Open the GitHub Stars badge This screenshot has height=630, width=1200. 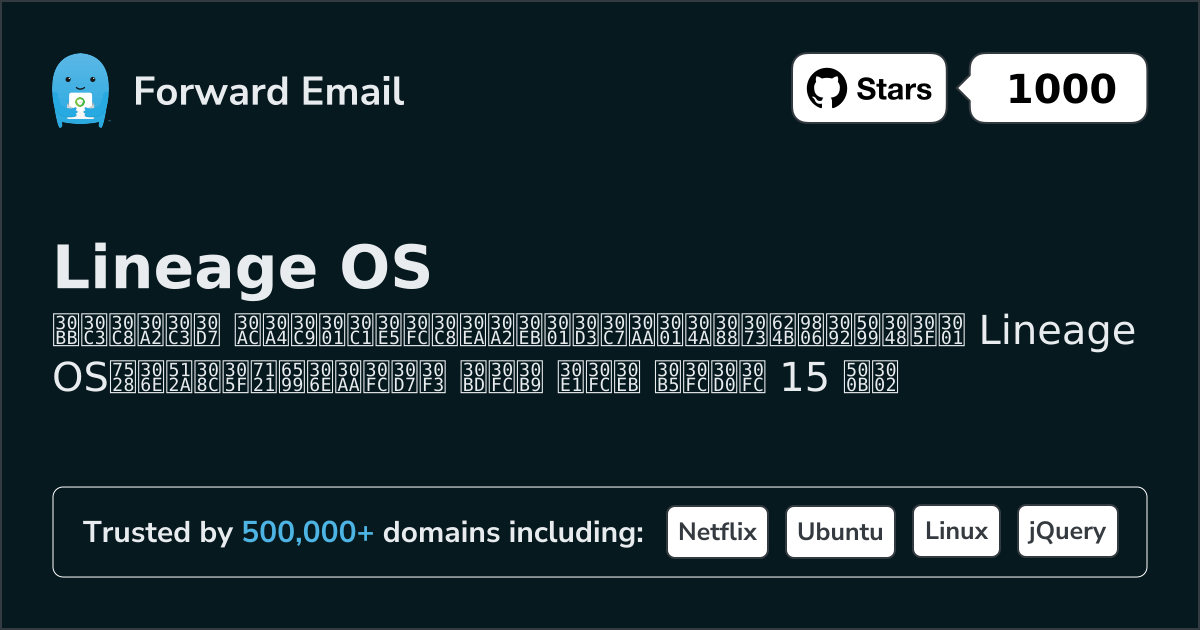pyautogui.click(x=868, y=88)
